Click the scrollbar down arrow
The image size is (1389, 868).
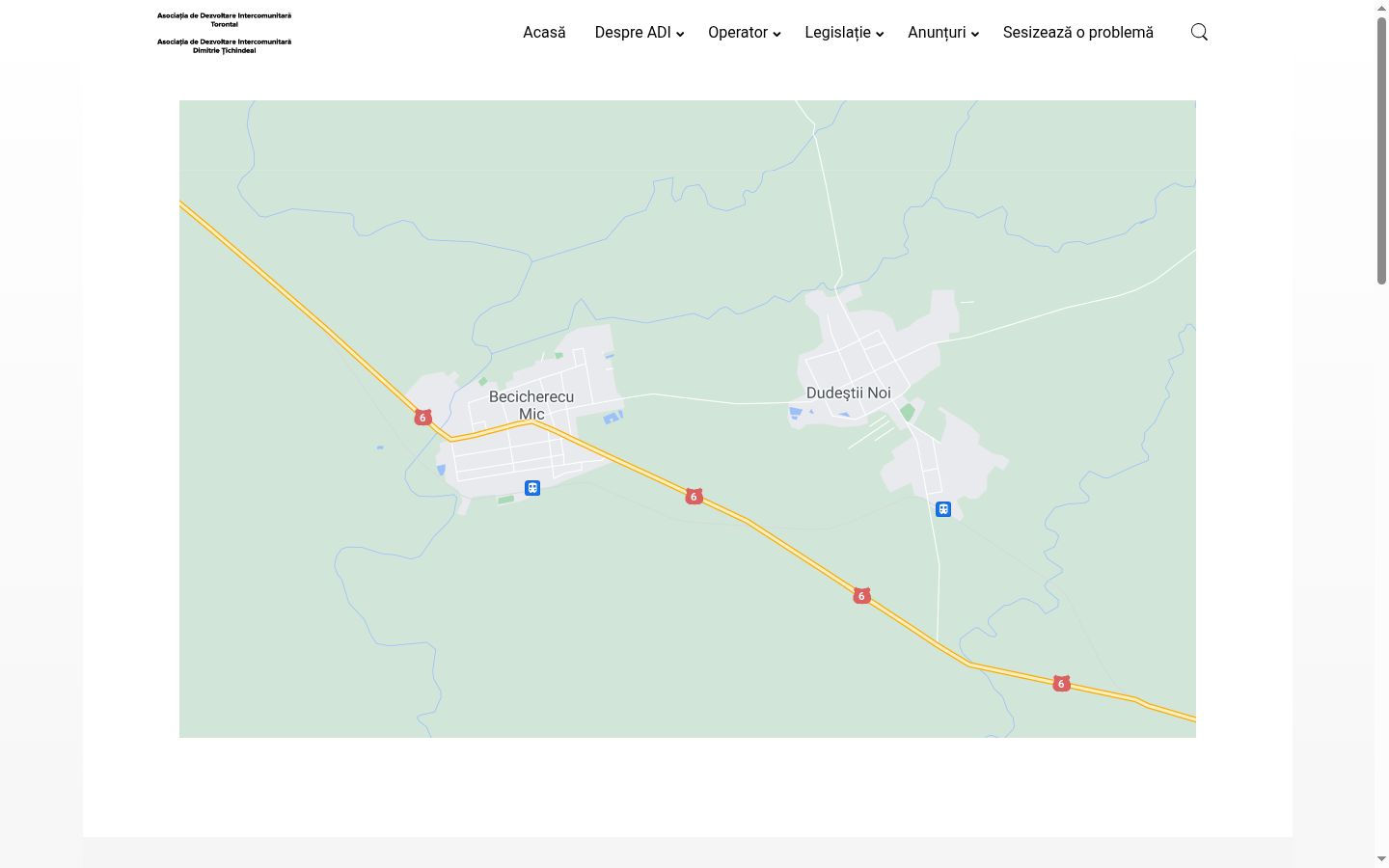(1381, 858)
